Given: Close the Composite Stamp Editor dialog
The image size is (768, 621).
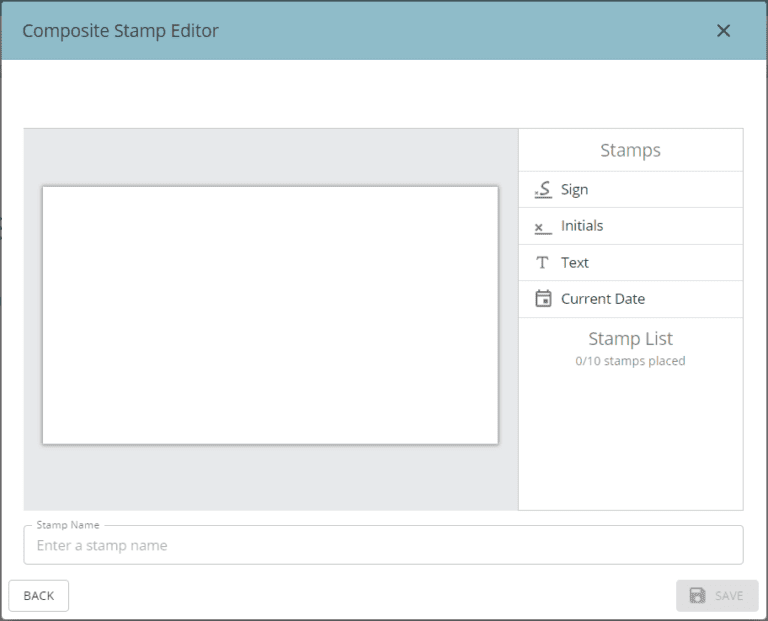Looking at the screenshot, I should pos(724,31).
